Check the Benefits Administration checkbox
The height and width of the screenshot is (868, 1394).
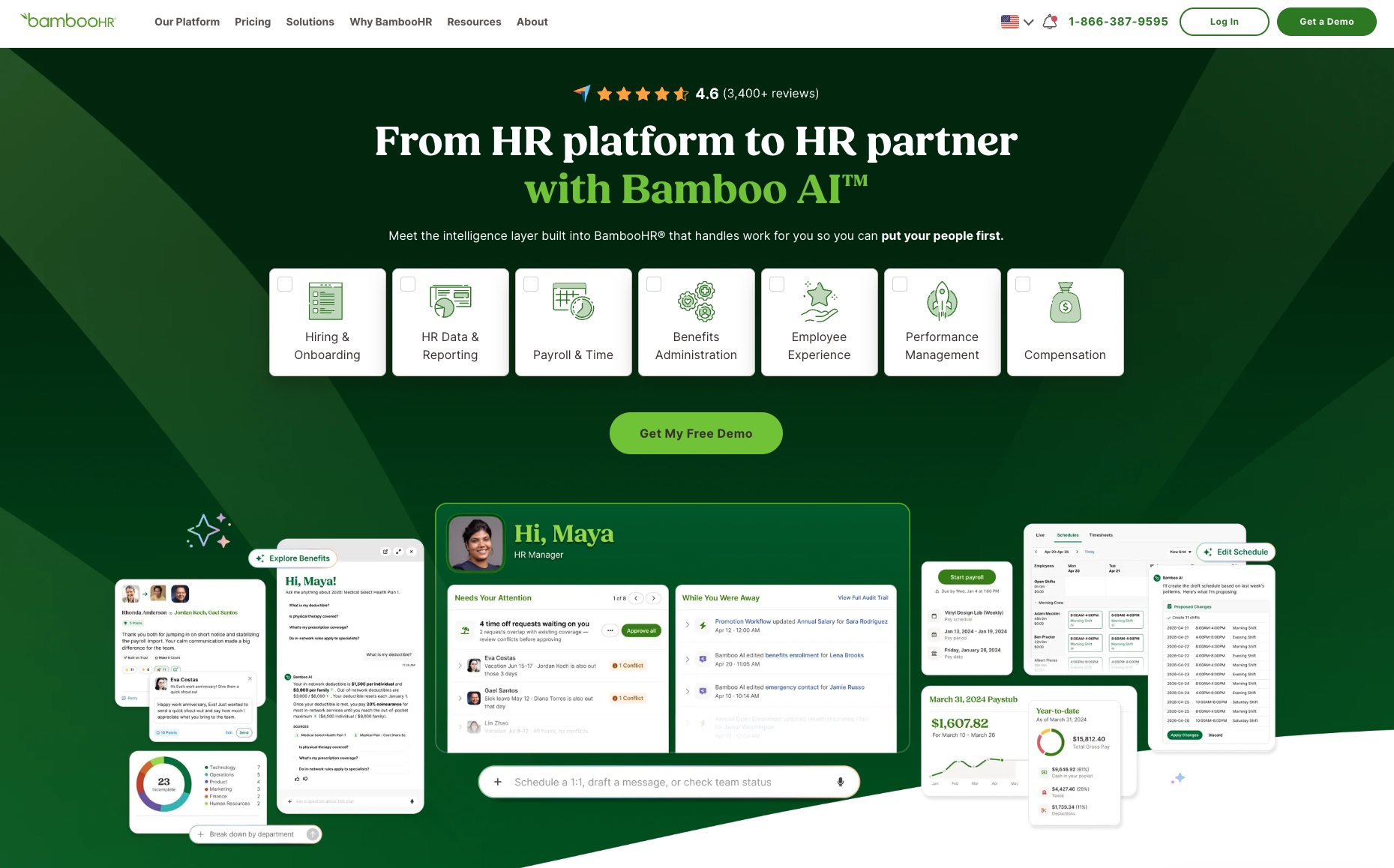pos(654,284)
